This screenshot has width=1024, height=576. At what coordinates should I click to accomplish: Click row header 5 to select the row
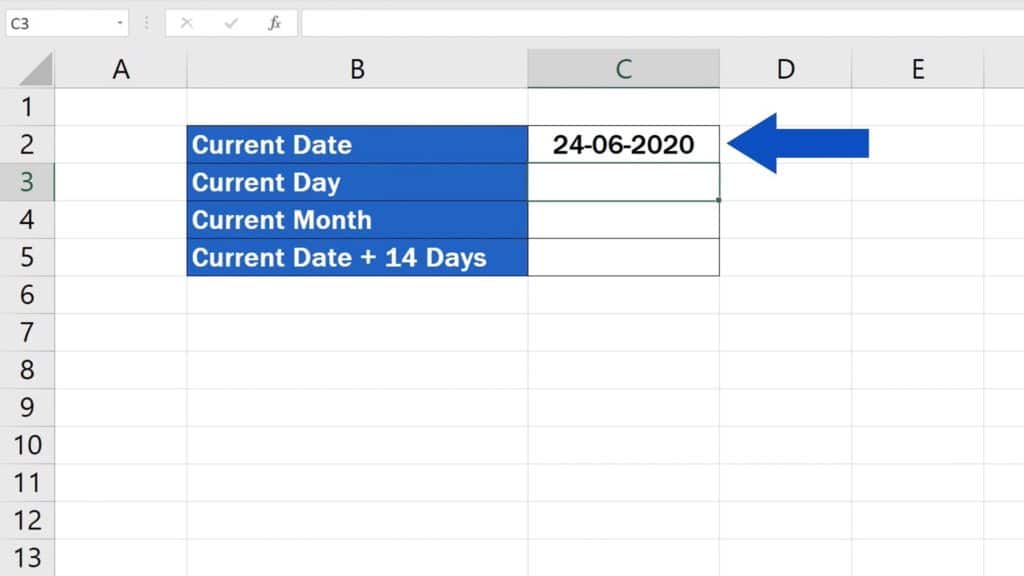(x=29, y=257)
